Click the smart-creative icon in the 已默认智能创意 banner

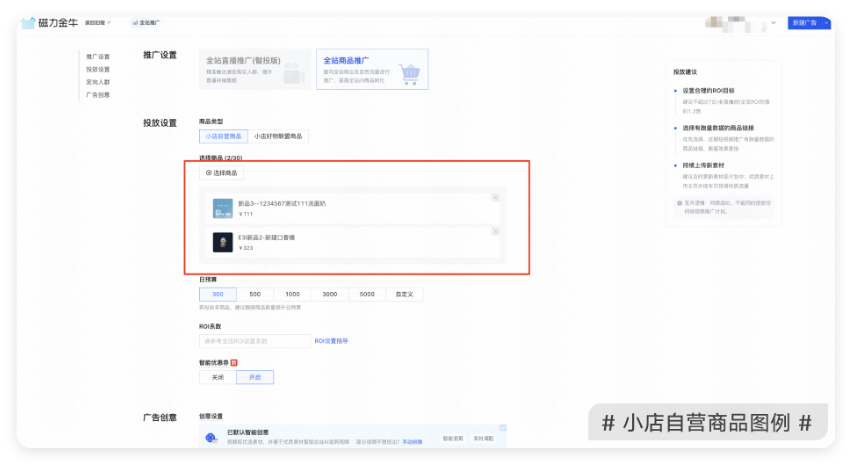pyautogui.click(x=211, y=437)
